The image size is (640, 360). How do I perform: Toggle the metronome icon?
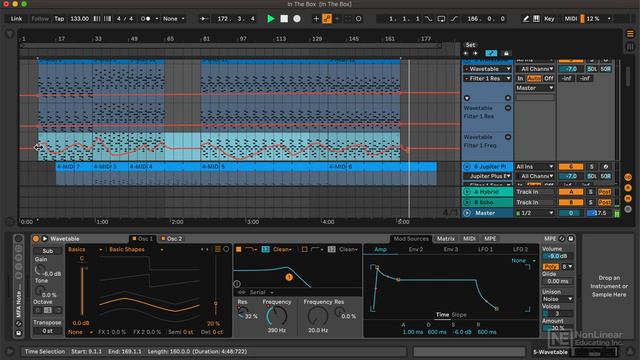pyautogui.click(x=145, y=19)
